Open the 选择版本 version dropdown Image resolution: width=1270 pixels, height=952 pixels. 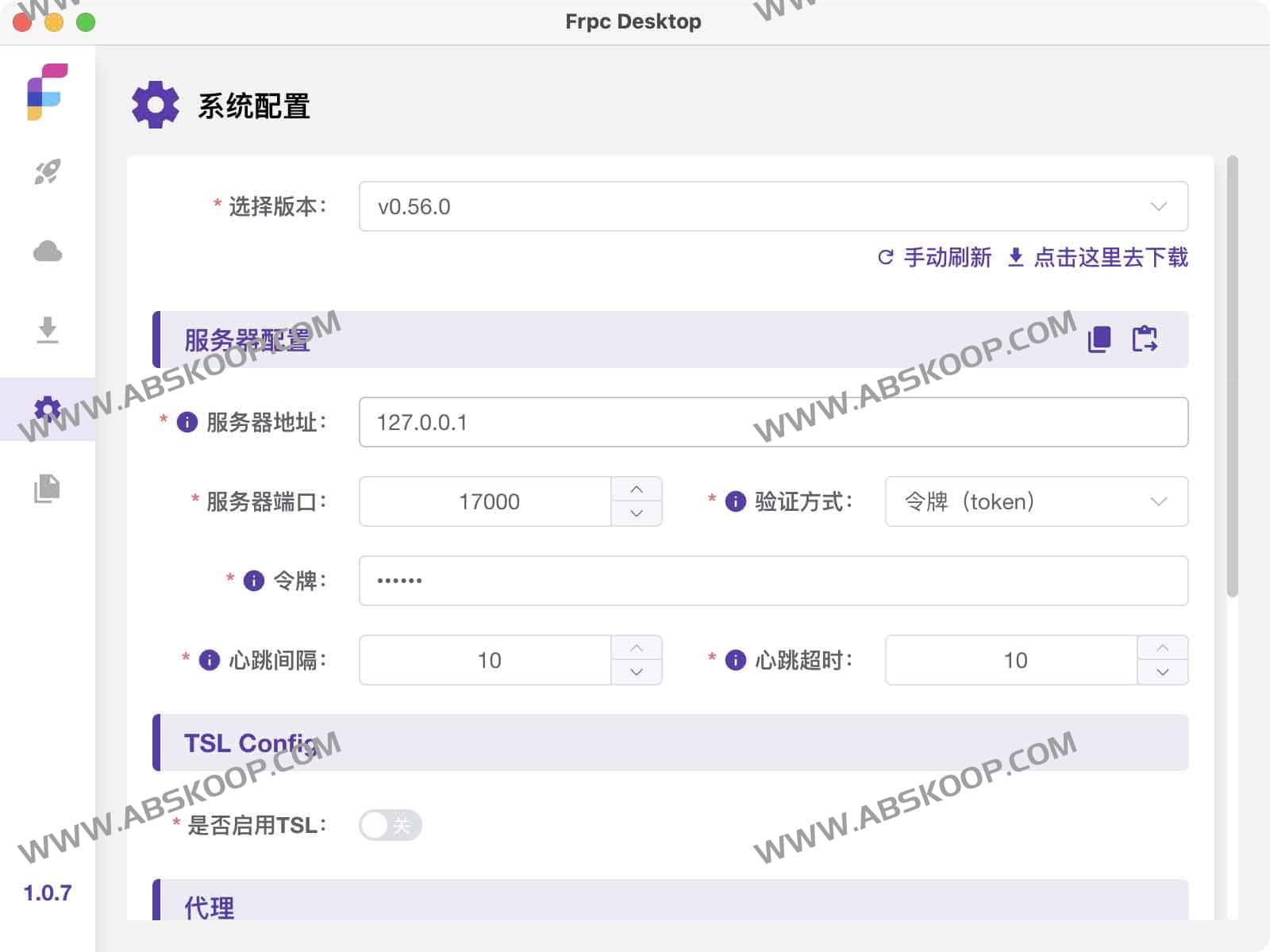[x=772, y=206]
